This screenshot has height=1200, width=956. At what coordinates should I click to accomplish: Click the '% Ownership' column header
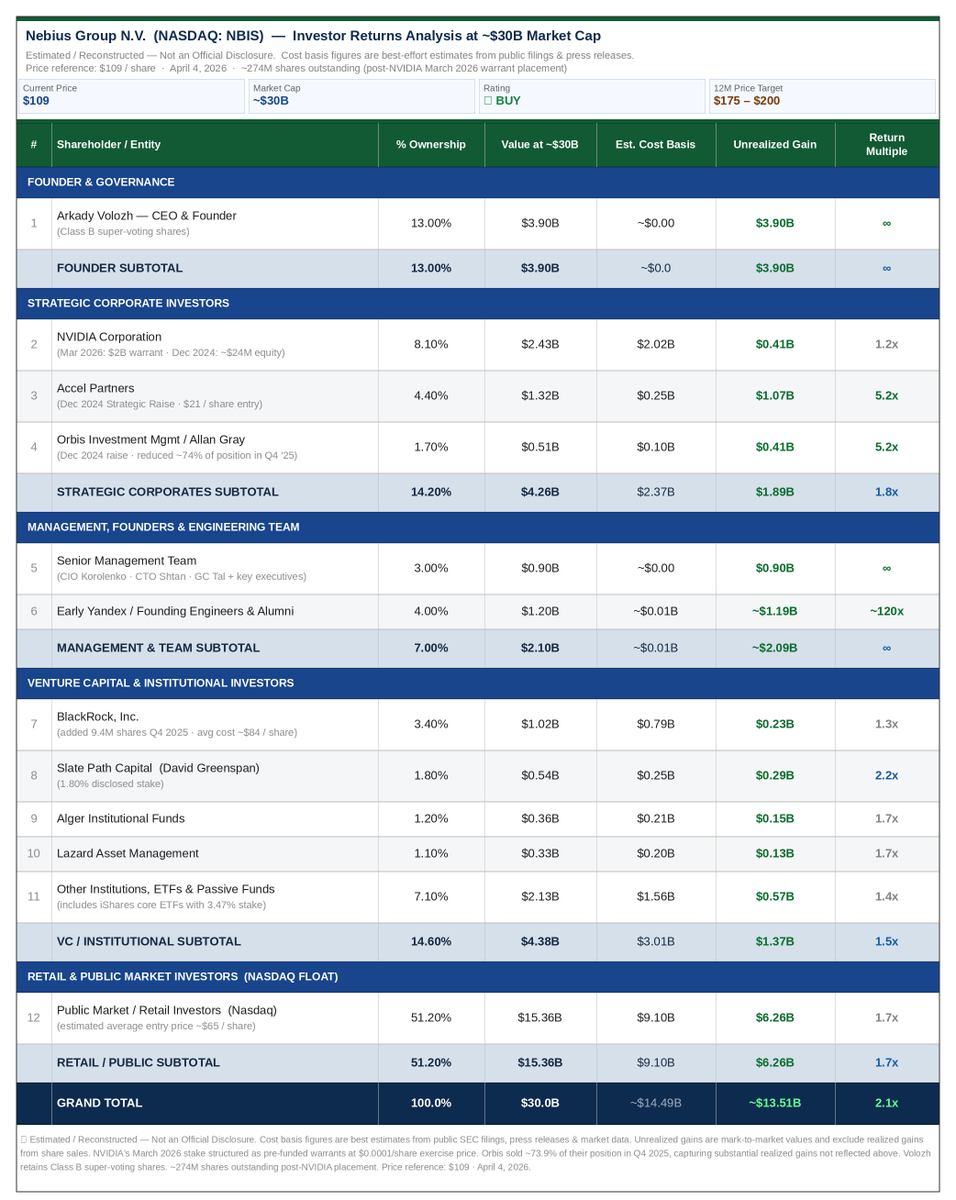pos(431,144)
